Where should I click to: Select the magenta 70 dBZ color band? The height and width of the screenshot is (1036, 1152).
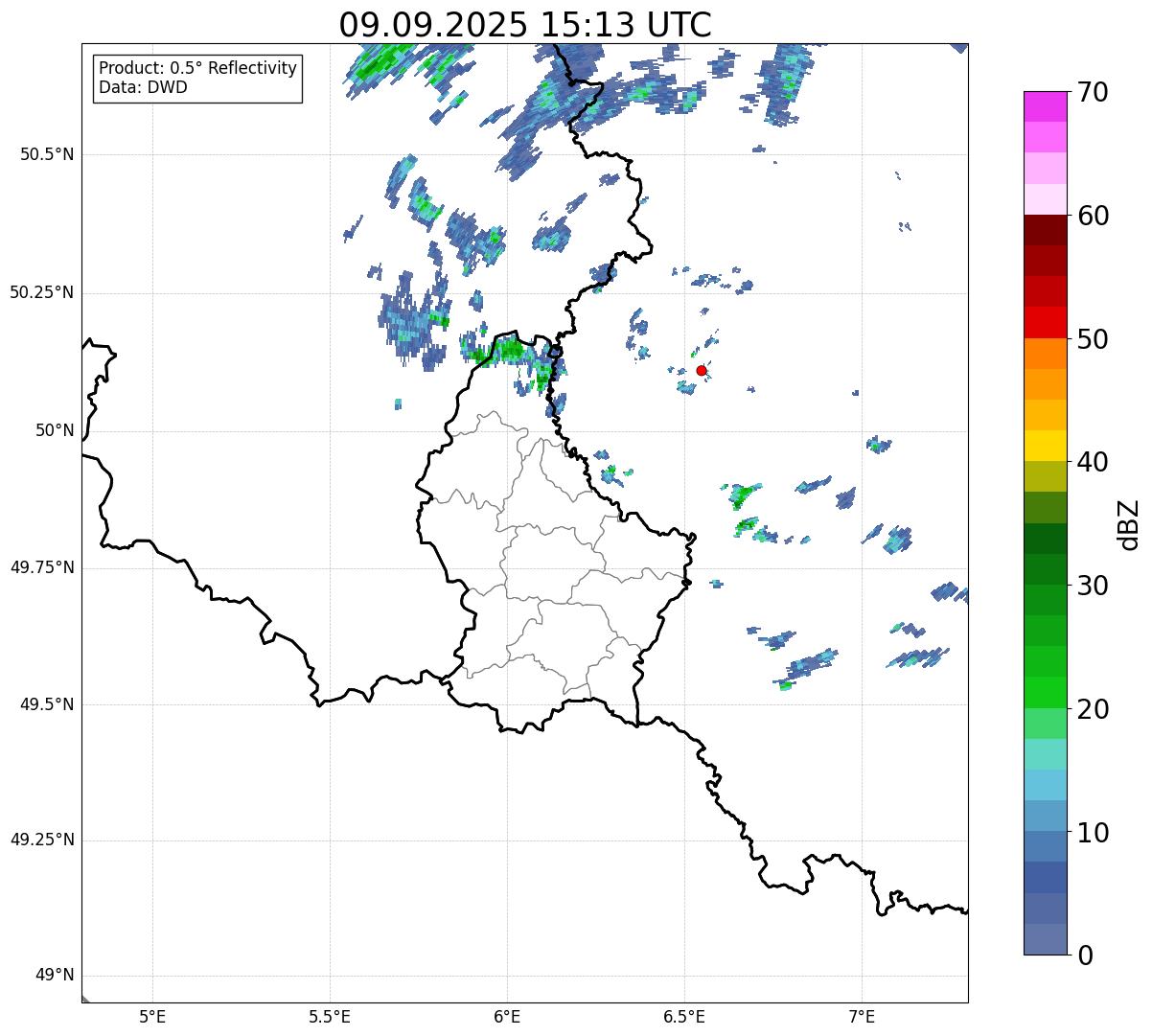coord(1045,106)
